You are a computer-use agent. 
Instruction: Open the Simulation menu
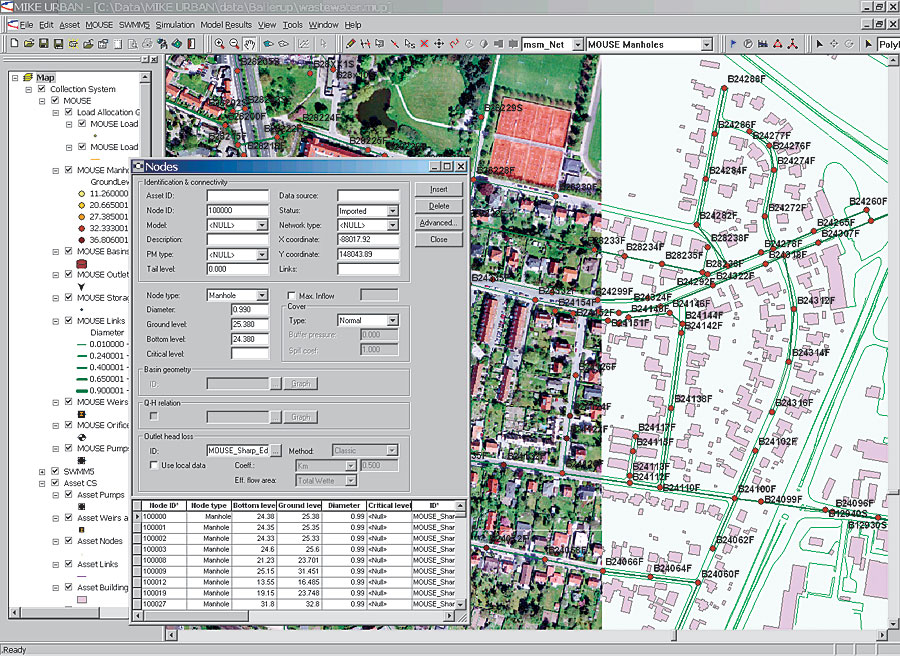tap(175, 25)
